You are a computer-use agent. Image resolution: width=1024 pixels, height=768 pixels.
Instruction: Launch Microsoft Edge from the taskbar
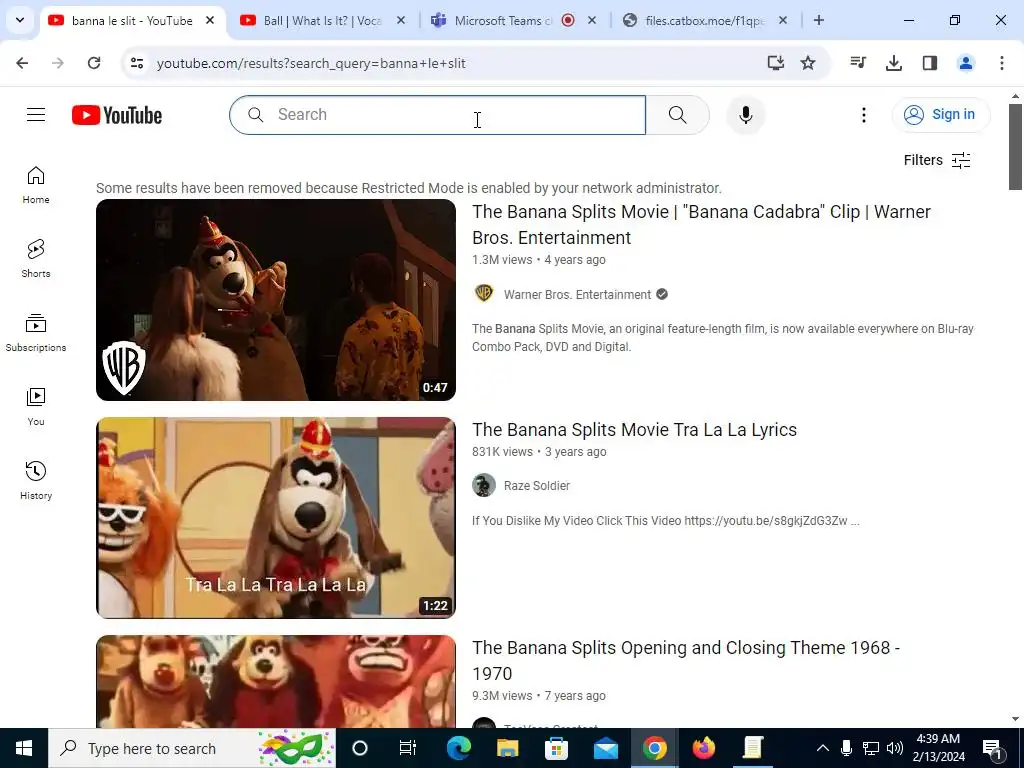[x=458, y=748]
